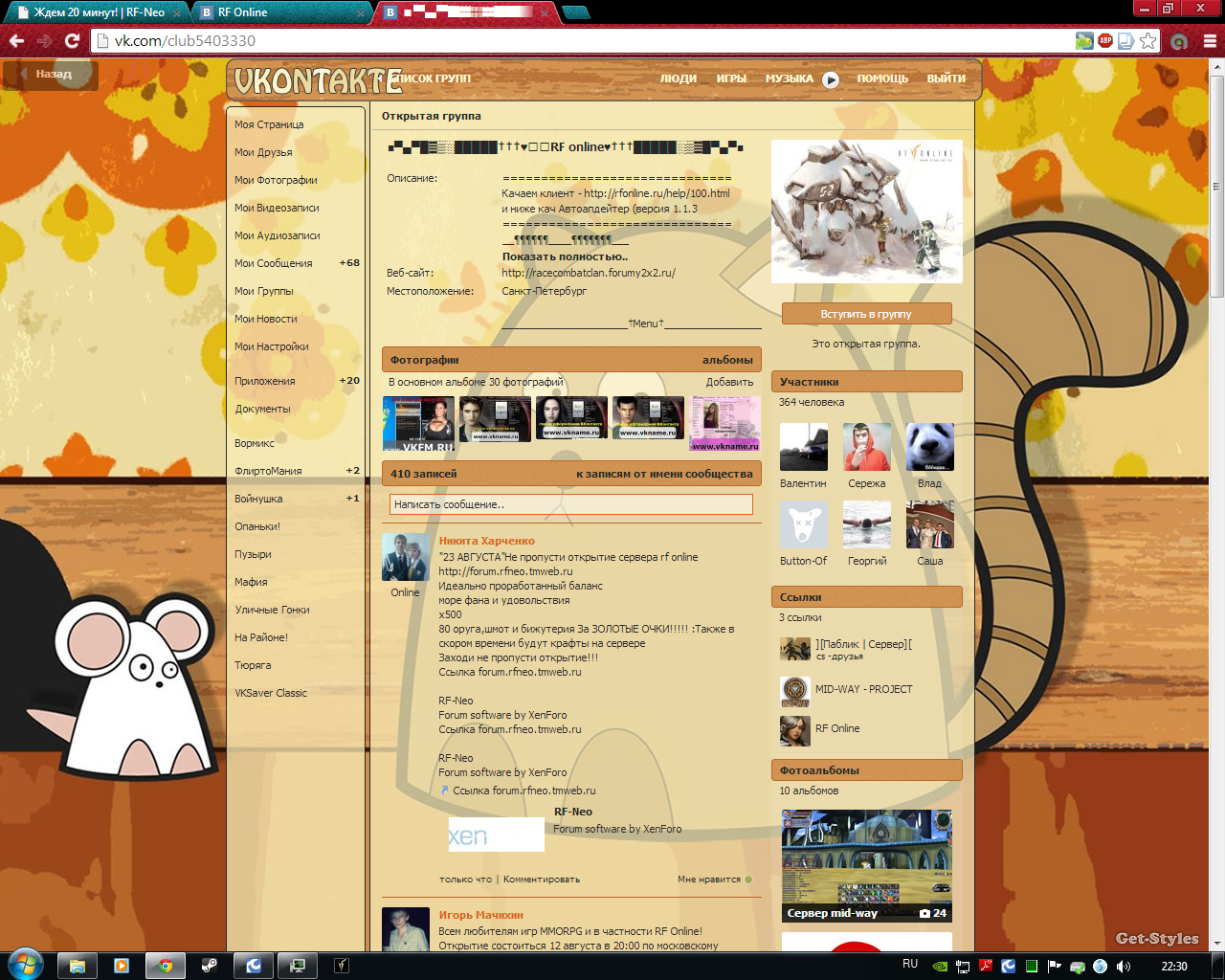
Task: Bookmark this page with the star icon
Action: pos(1147,41)
